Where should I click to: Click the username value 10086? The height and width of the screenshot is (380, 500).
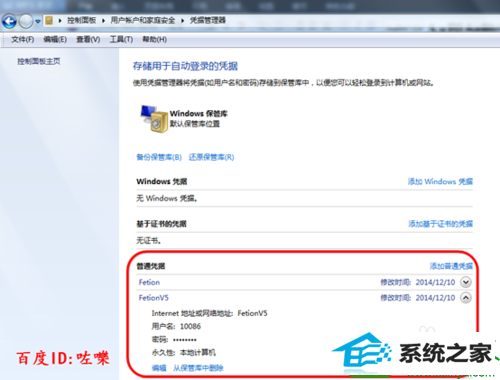[x=190, y=326]
